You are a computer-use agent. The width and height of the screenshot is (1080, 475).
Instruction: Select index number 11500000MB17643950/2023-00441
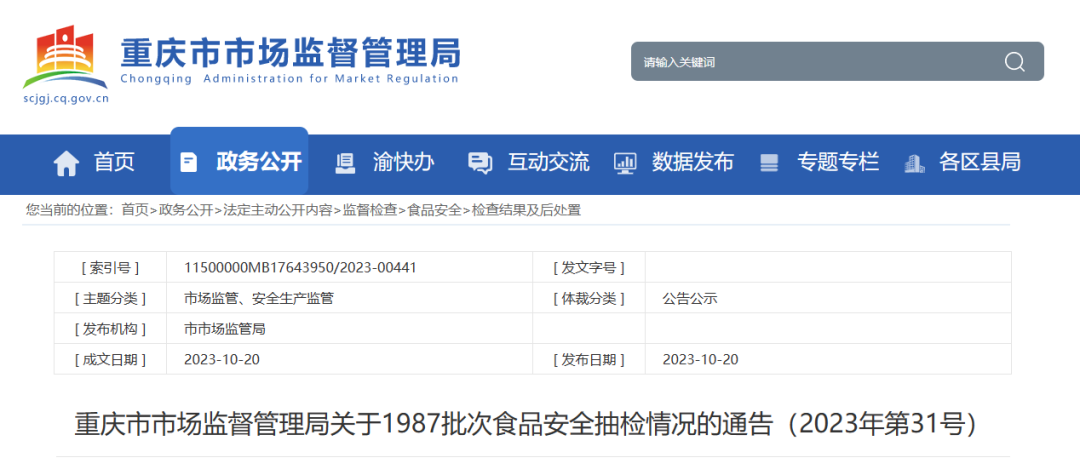300,267
